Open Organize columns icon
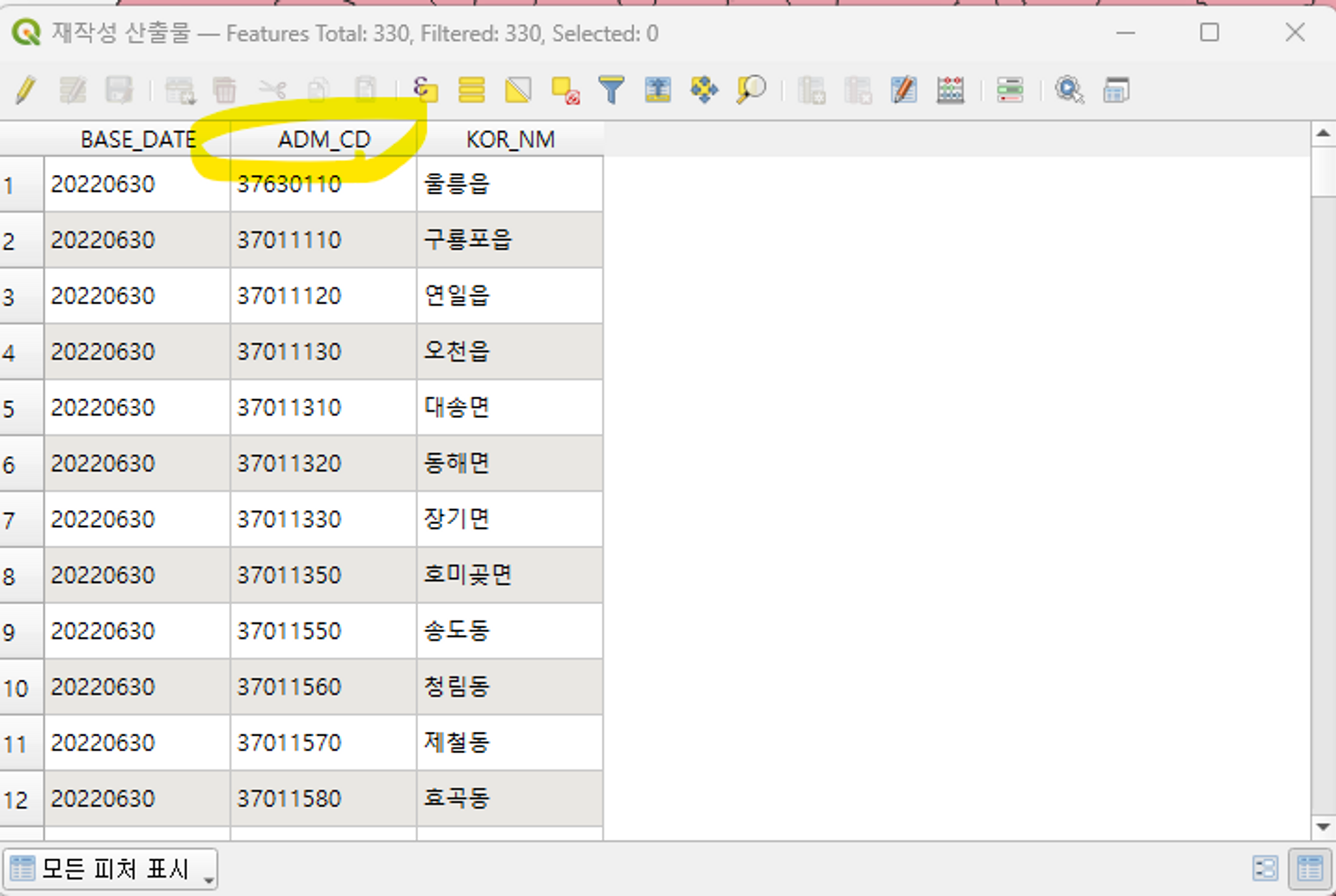The image size is (1336, 896). point(904,89)
